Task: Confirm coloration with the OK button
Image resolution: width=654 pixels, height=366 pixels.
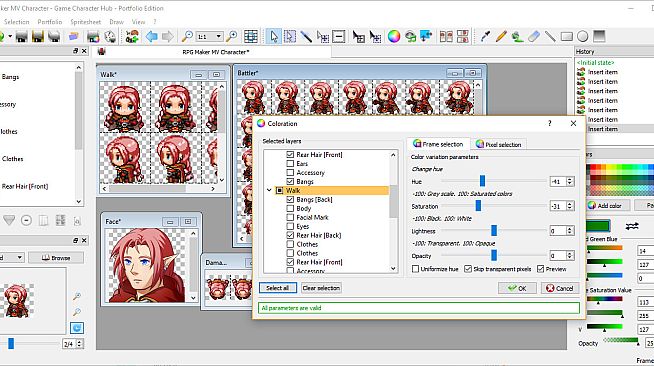Action: (x=517, y=288)
